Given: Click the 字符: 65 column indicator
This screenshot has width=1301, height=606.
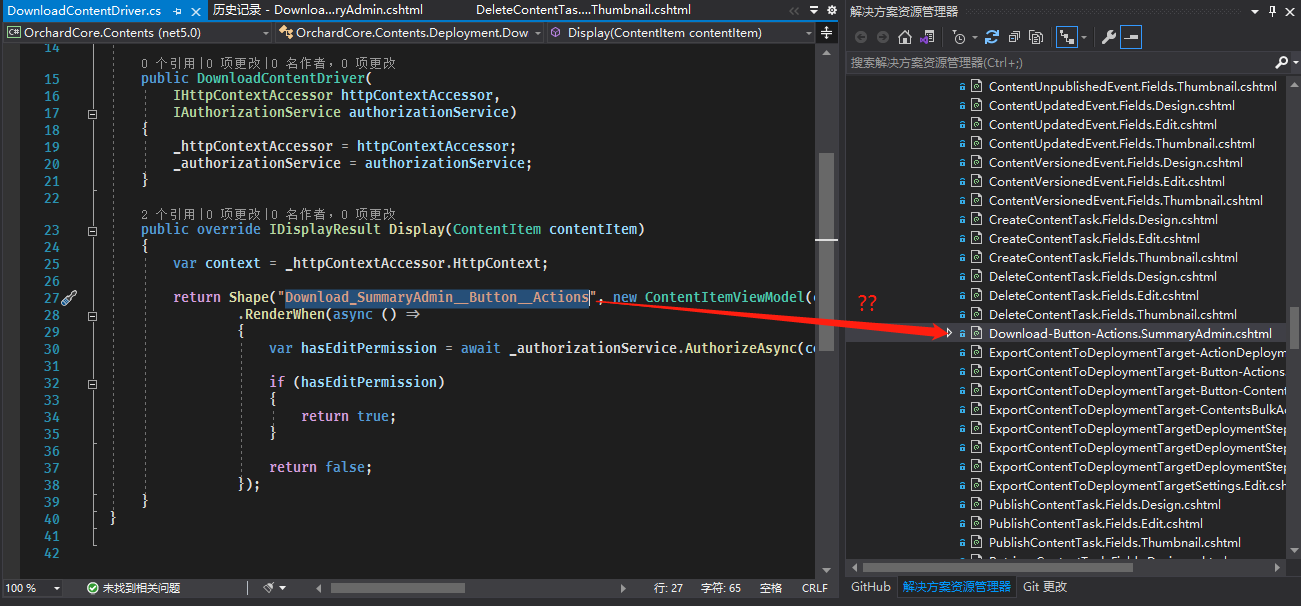Looking at the screenshot, I should click(x=721, y=588).
